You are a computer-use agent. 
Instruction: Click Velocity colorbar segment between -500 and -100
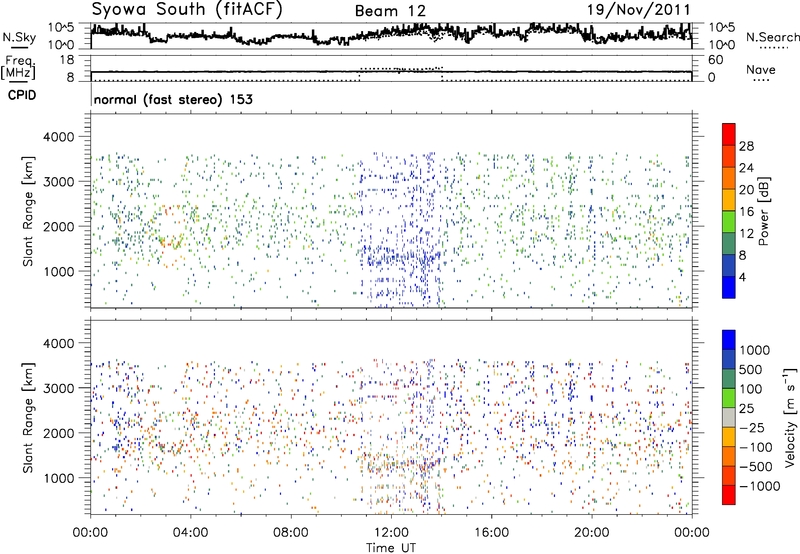pos(729,457)
